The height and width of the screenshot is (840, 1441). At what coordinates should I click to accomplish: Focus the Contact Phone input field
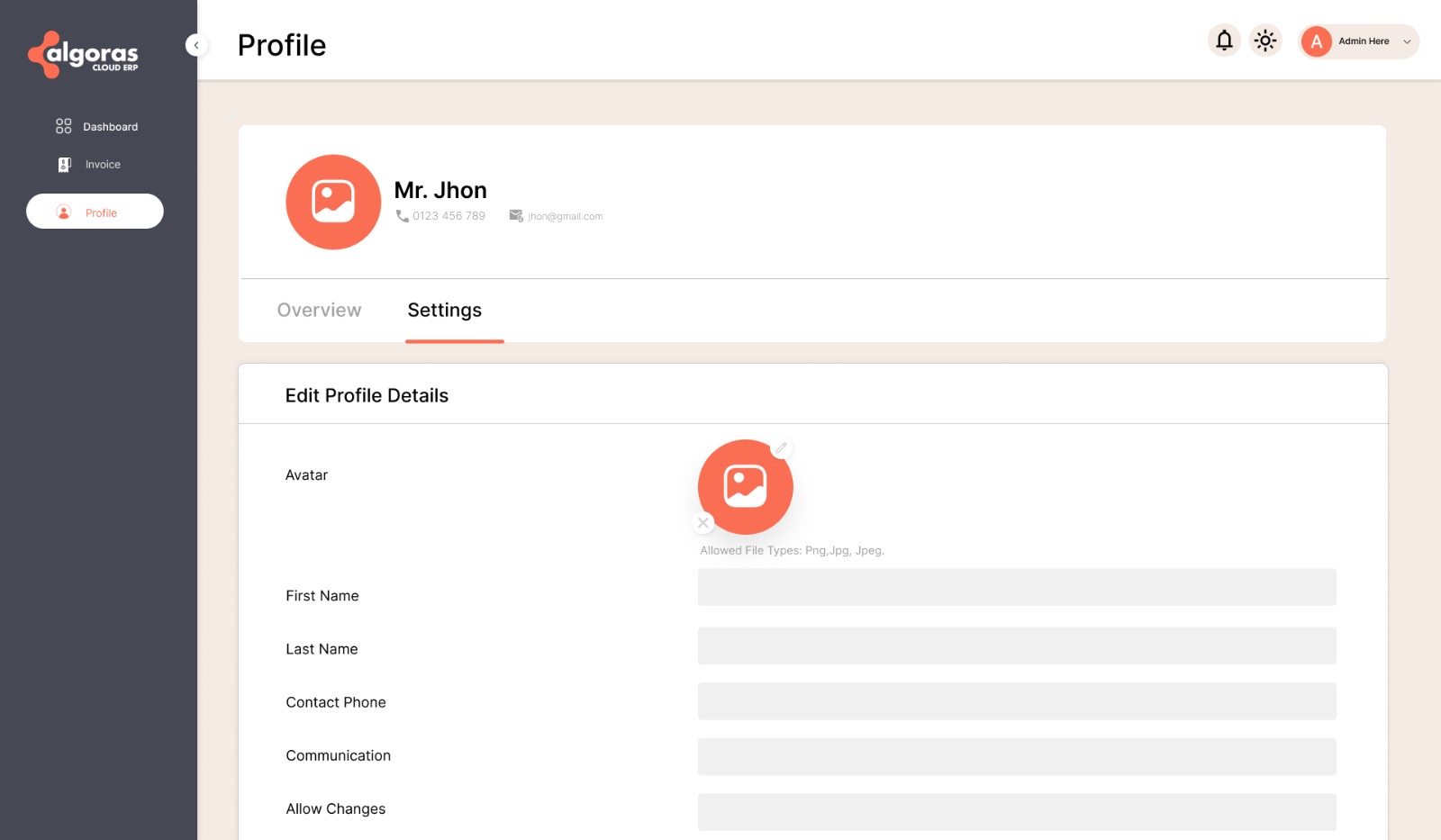[1017, 701]
